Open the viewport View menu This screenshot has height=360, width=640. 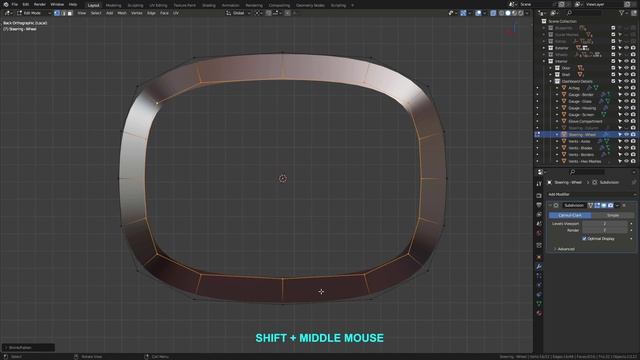[82, 13]
